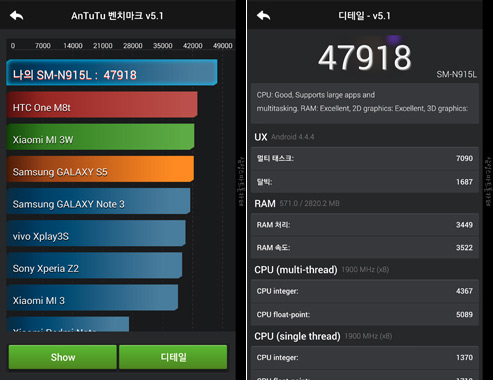The height and width of the screenshot is (380, 493).
Task: Tap multi-thread CPU float-point 5089 row
Action: [365, 314]
